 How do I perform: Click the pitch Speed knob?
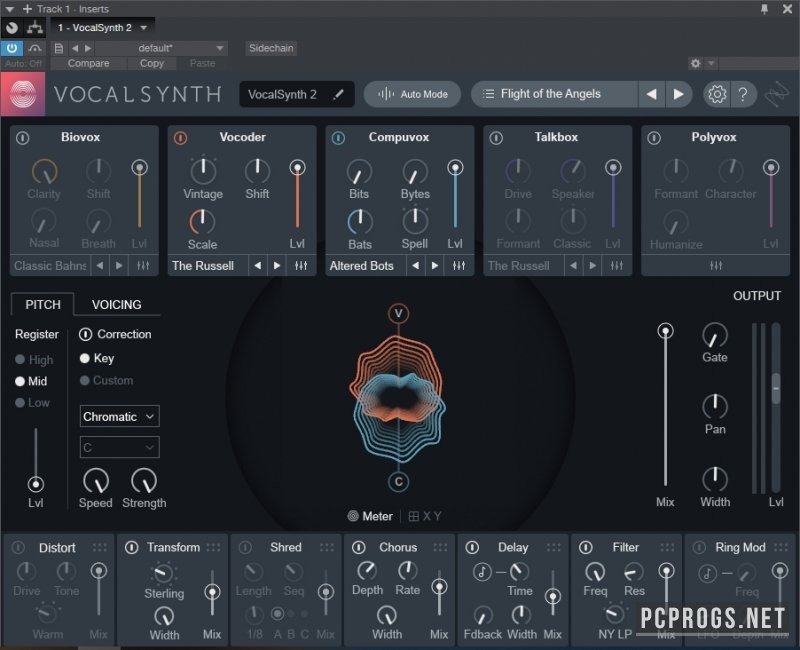click(x=95, y=481)
